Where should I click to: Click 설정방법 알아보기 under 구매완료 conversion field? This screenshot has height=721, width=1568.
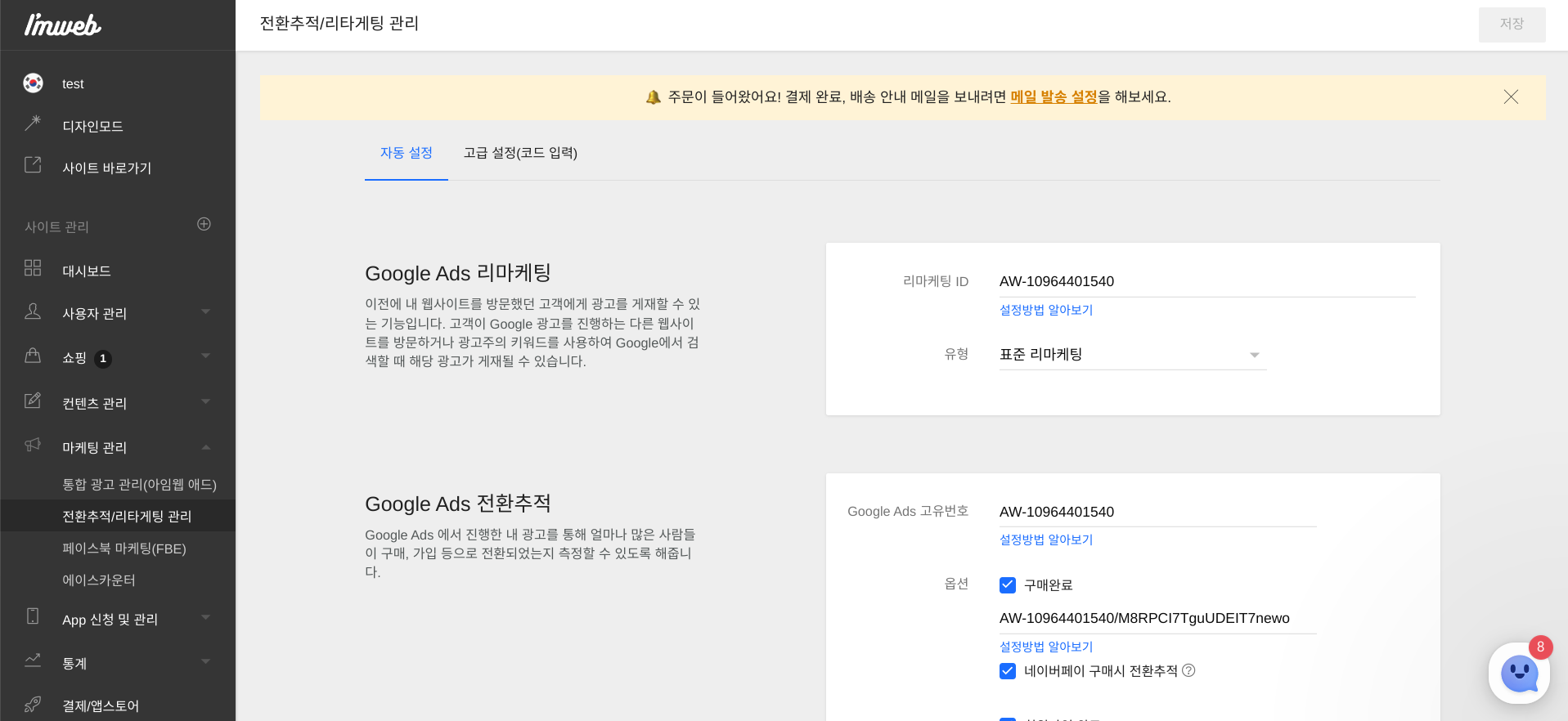1046,647
